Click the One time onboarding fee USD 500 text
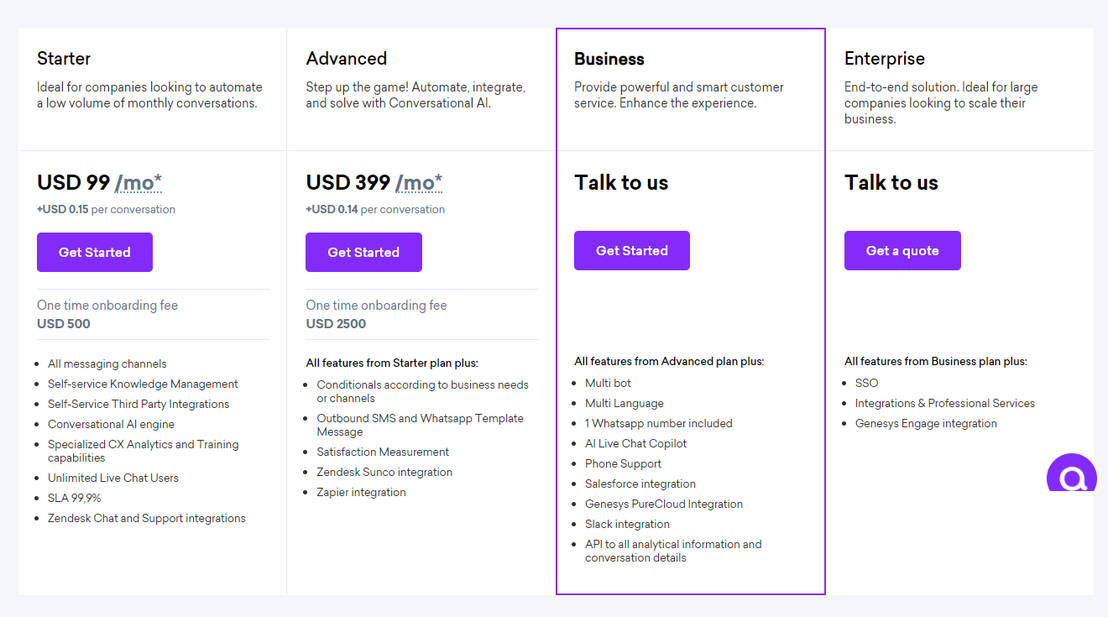The image size is (1108, 617). [x=107, y=314]
